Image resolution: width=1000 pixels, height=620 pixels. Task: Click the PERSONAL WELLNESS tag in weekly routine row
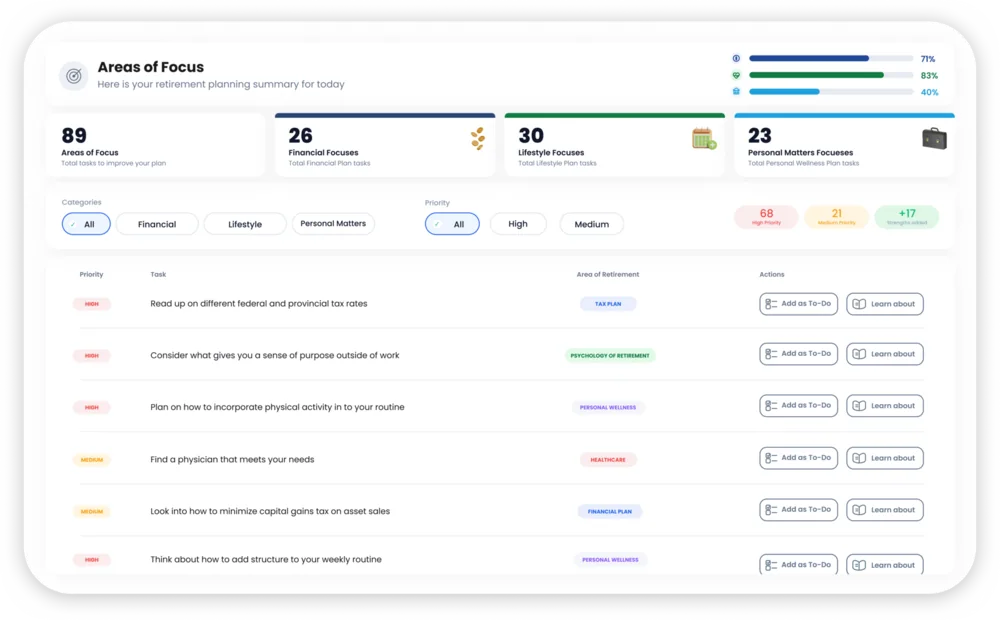point(610,559)
